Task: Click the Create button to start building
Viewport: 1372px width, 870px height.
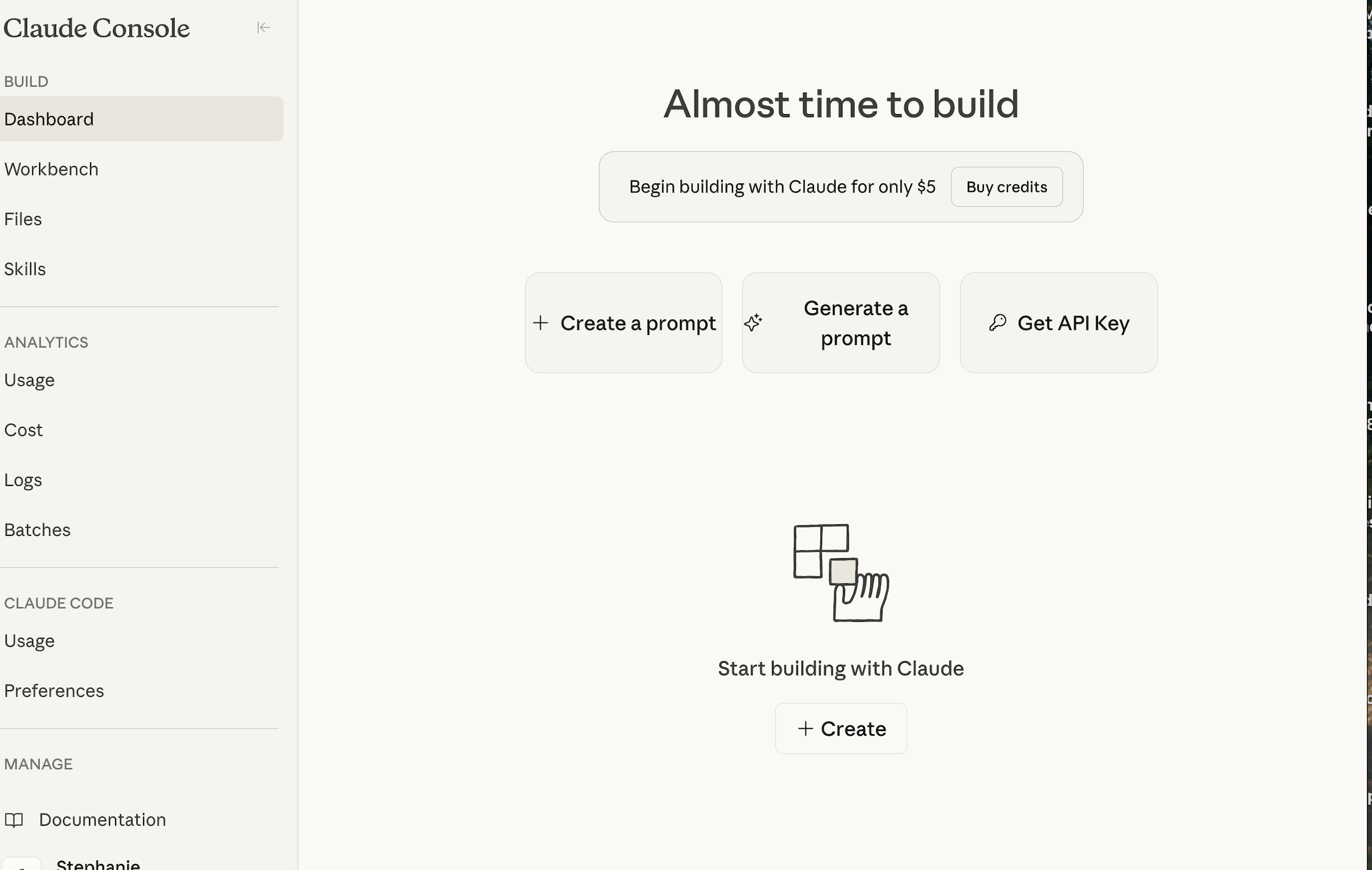Action: (x=840, y=728)
